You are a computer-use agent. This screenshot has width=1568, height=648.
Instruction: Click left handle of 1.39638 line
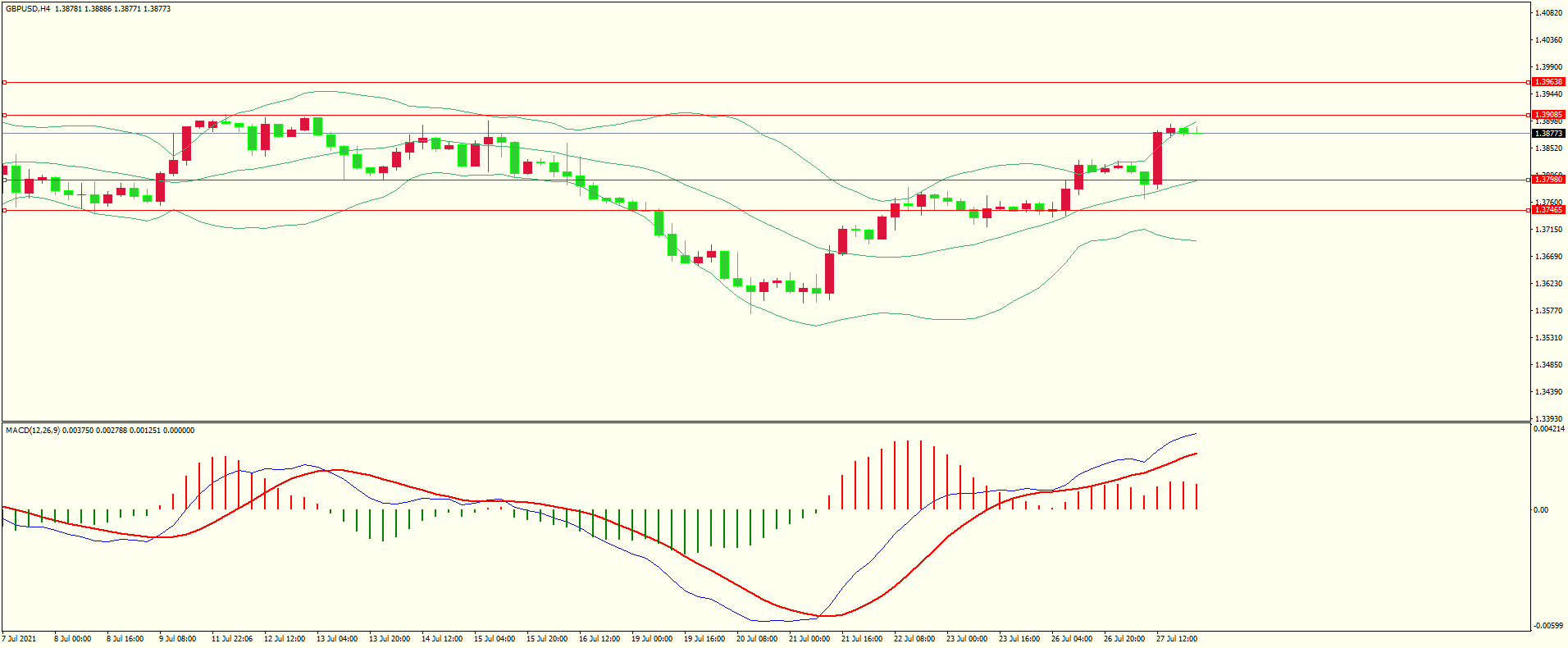tap(4, 82)
